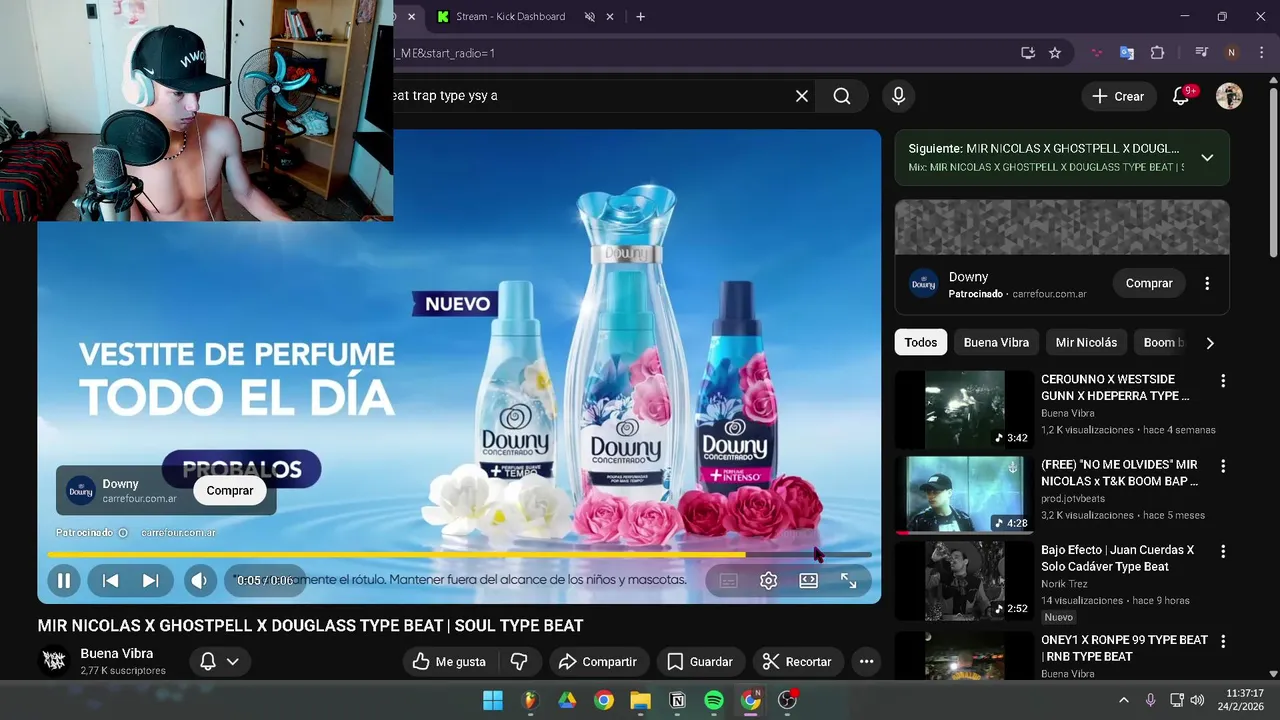The height and width of the screenshot is (720, 1280).
Task: Open the Buena Vibra channel avatar
Action: pos(54,661)
